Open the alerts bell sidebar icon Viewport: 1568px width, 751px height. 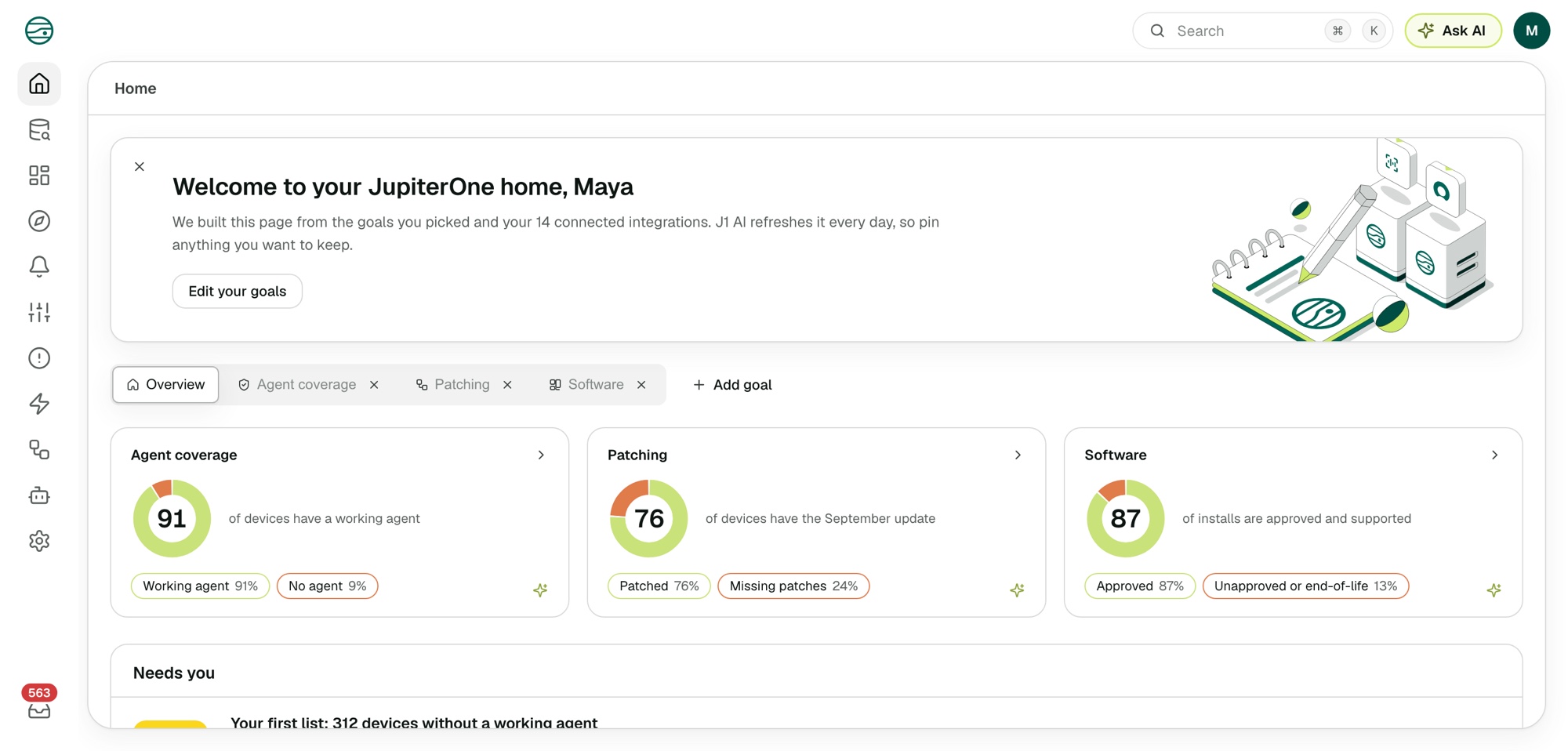point(39,267)
